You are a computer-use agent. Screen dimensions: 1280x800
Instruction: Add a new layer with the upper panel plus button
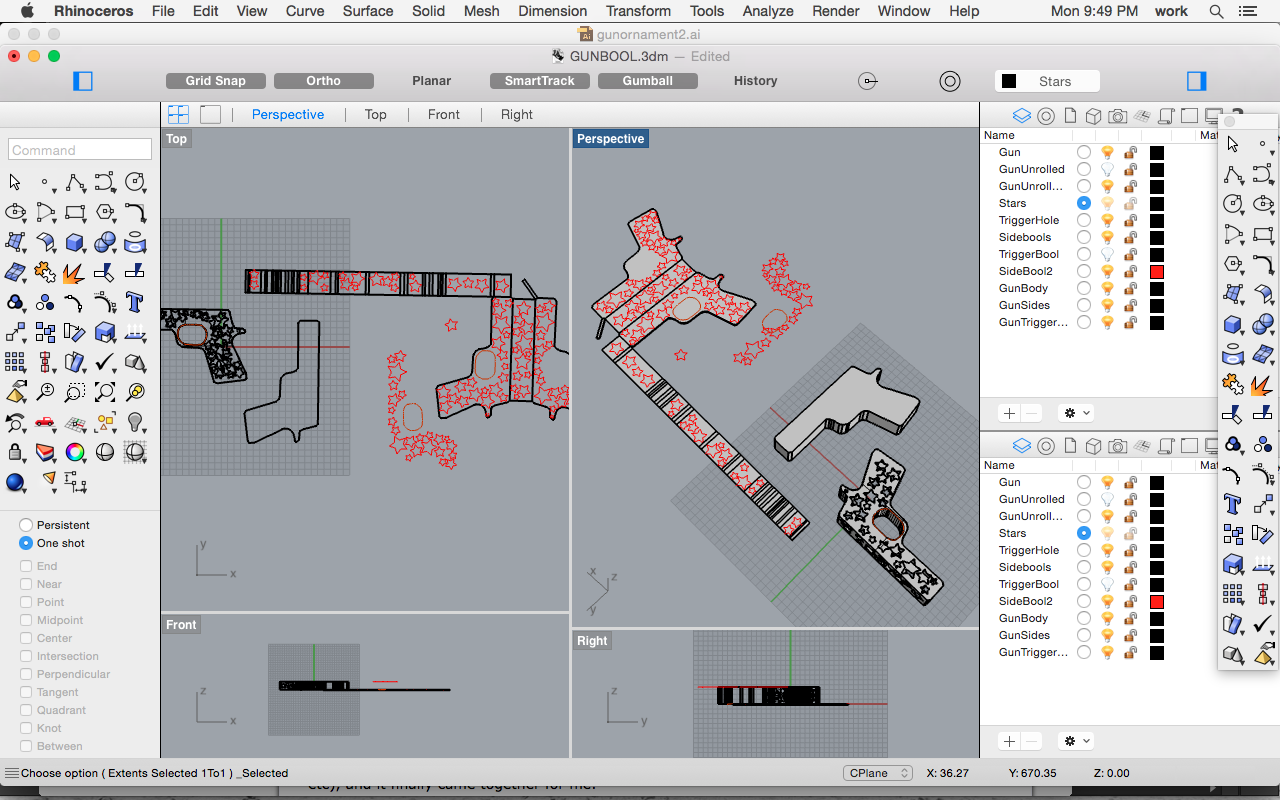point(1010,412)
